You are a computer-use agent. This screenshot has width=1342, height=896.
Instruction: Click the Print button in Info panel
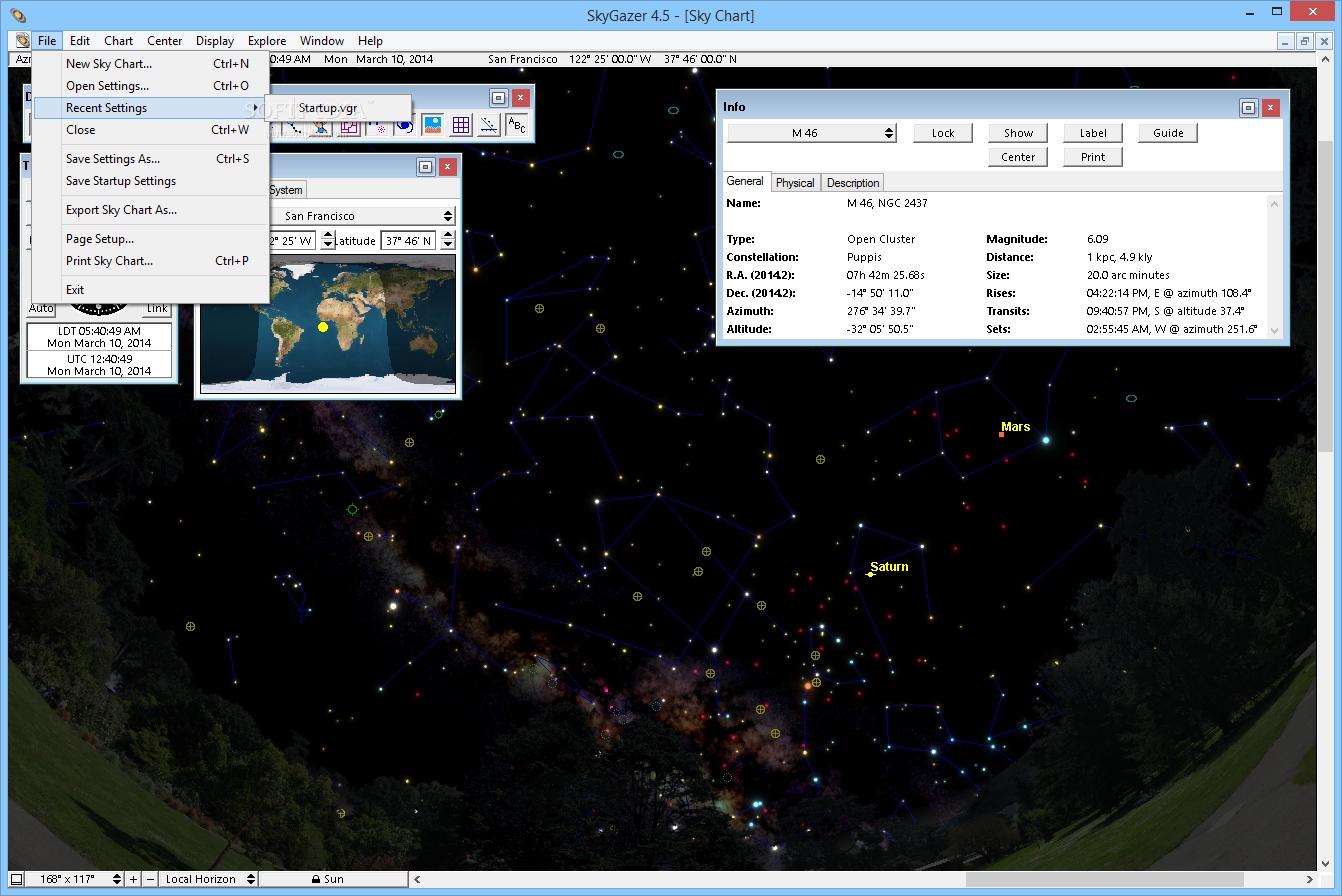[1093, 157]
